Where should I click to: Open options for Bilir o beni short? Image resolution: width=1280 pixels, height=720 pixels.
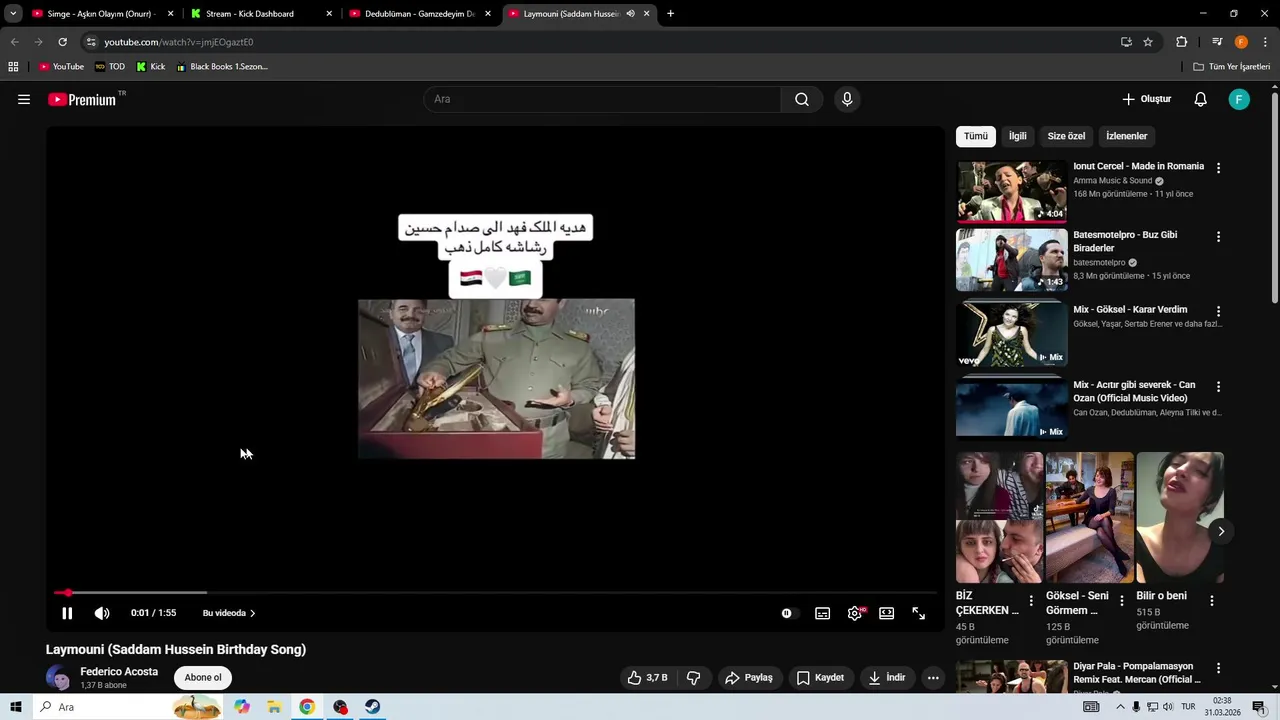coord(1211,601)
